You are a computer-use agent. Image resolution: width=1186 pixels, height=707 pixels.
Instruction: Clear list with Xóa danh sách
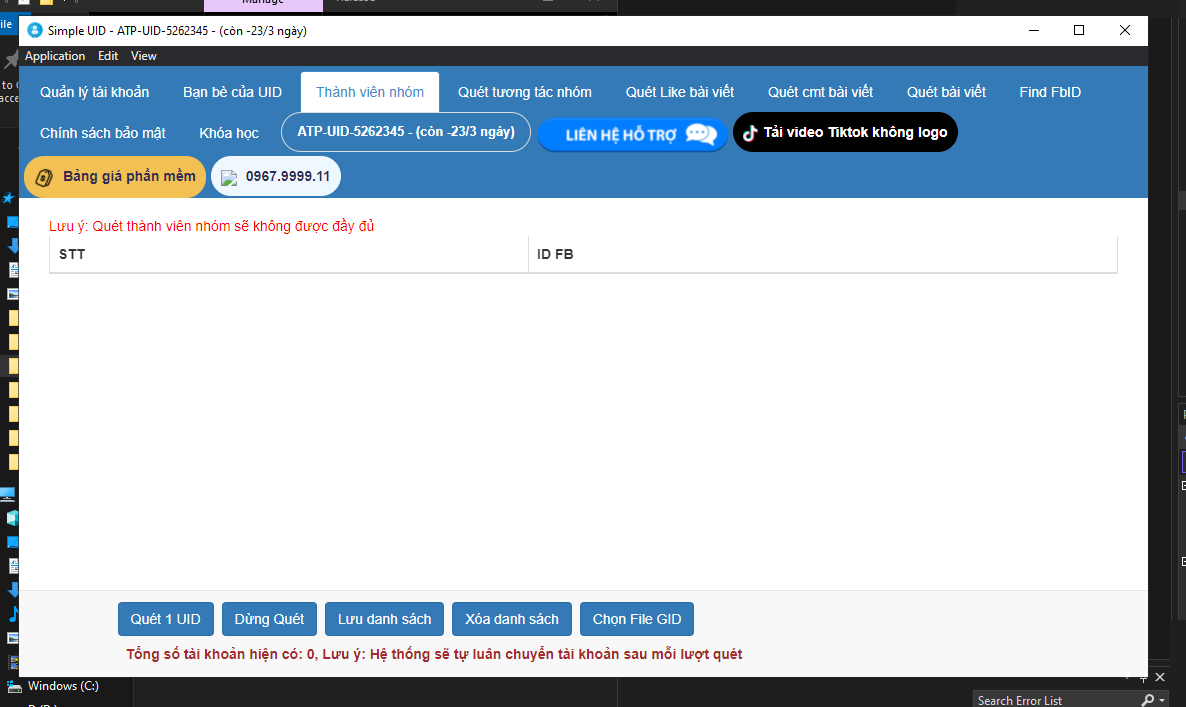point(512,619)
